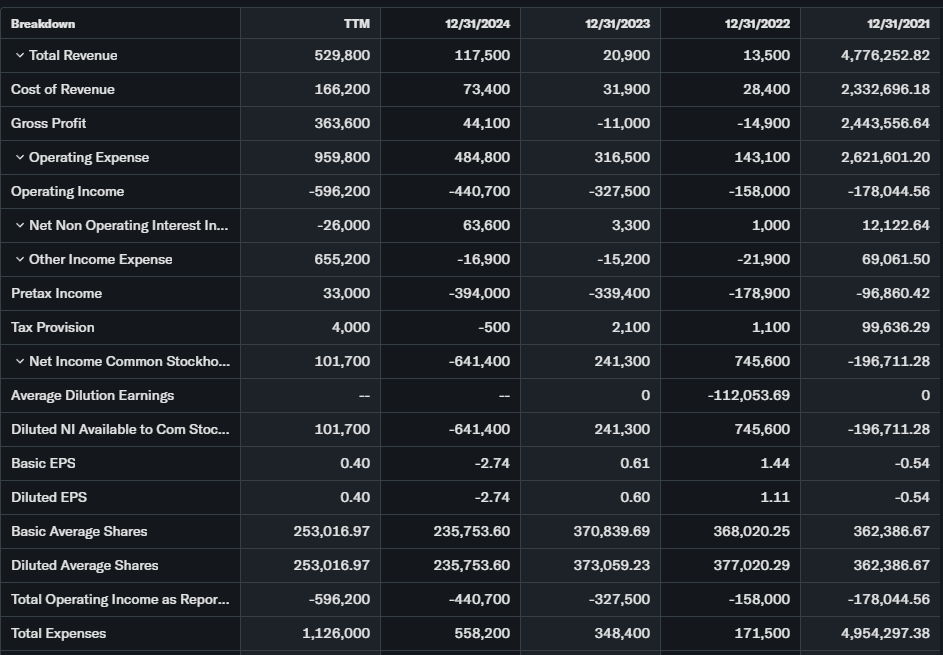Image resolution: width=943 pixels, height=655 pixels.
Task: Click the Tax Provision row label
Action: [53, 327]
